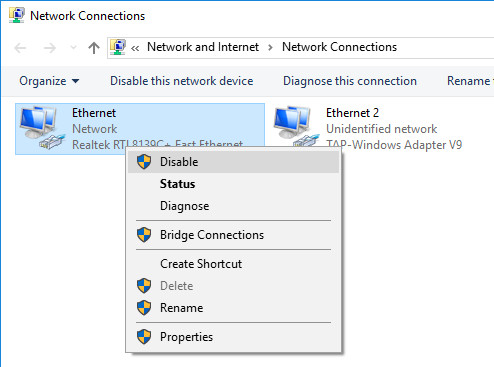Click the shield icon next to Rename
Viewport: 494px width, 367px height.
(144, 308)
